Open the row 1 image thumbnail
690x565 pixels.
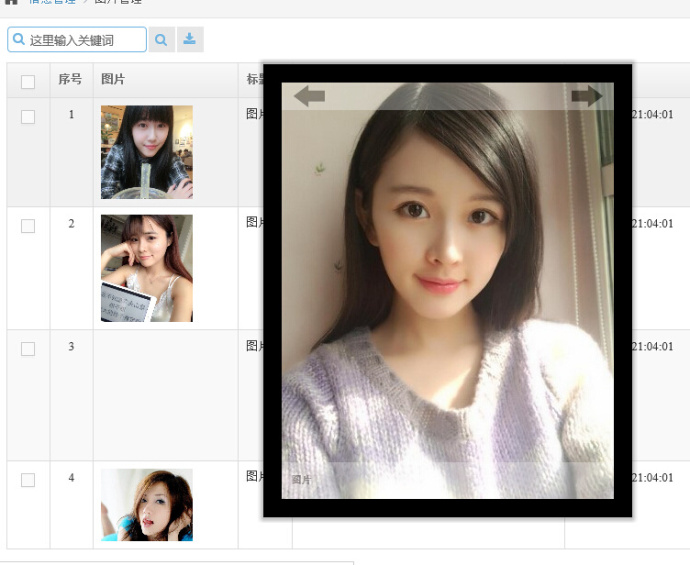(x=147, y=152)
